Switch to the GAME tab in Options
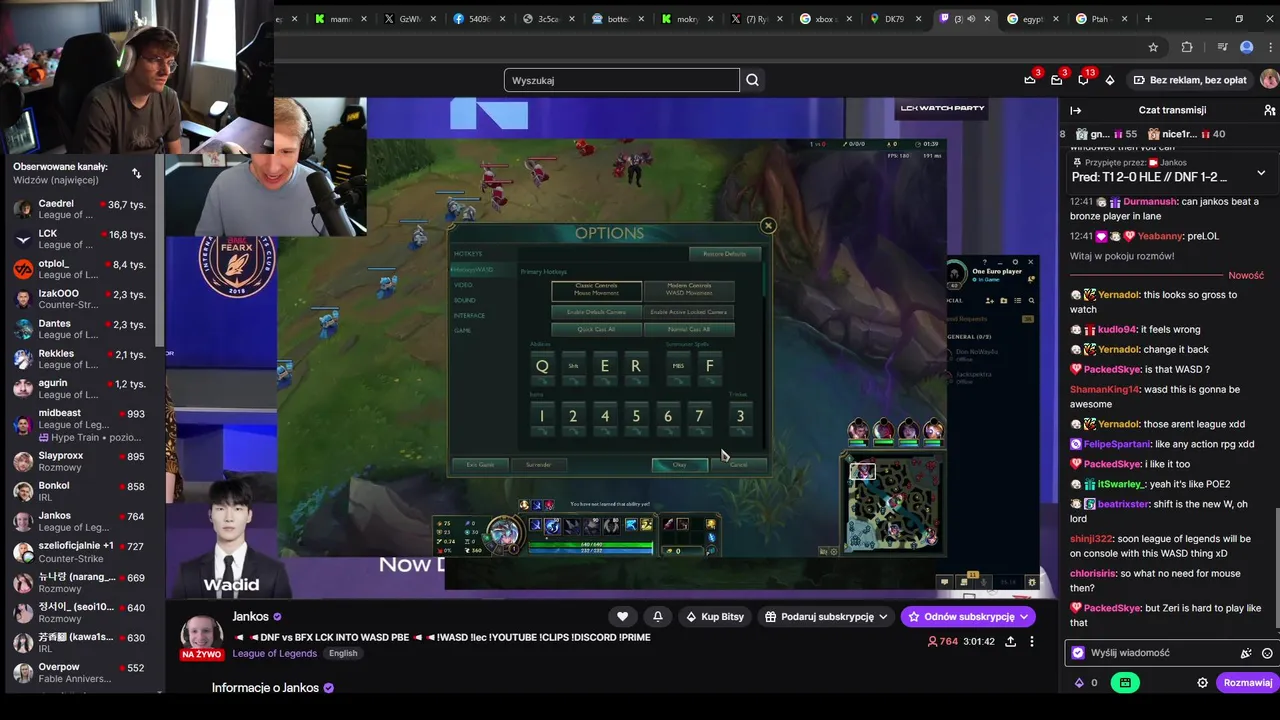Image resolution: width=1280 pixels, height=720 pixels. [x=462, y=330]
